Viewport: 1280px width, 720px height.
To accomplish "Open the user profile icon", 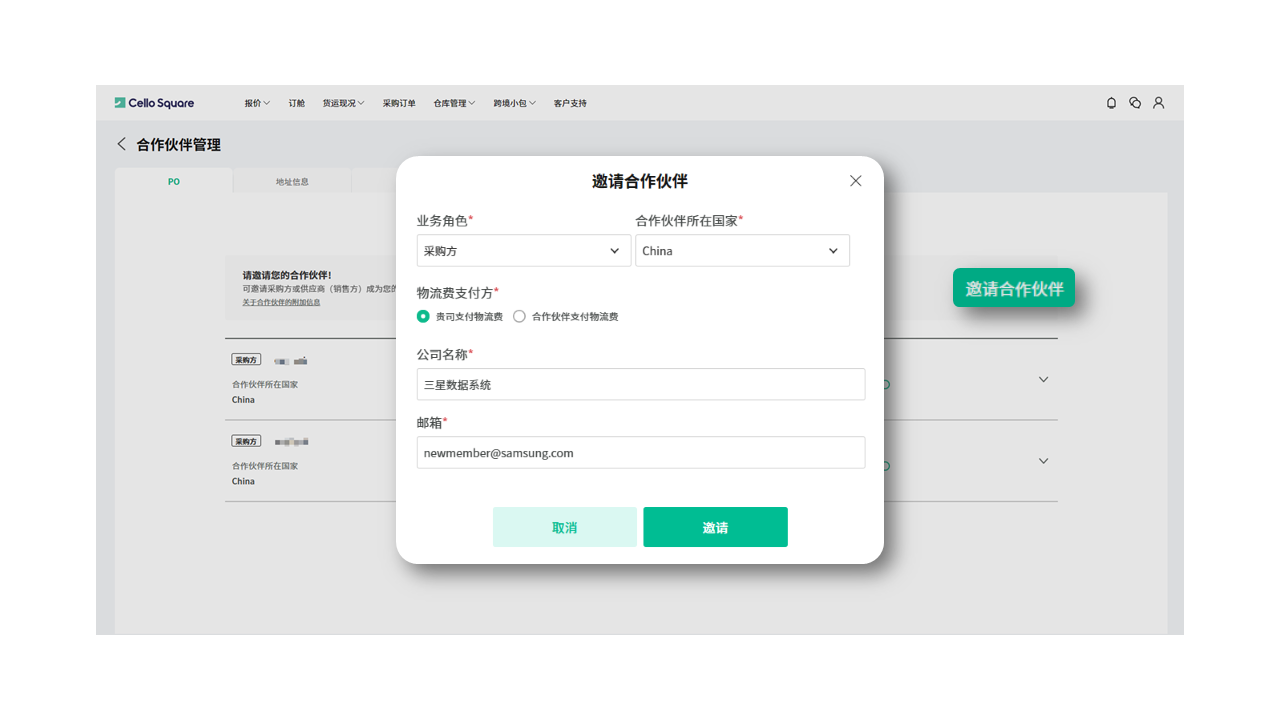I will click(x=1158, y=102).
